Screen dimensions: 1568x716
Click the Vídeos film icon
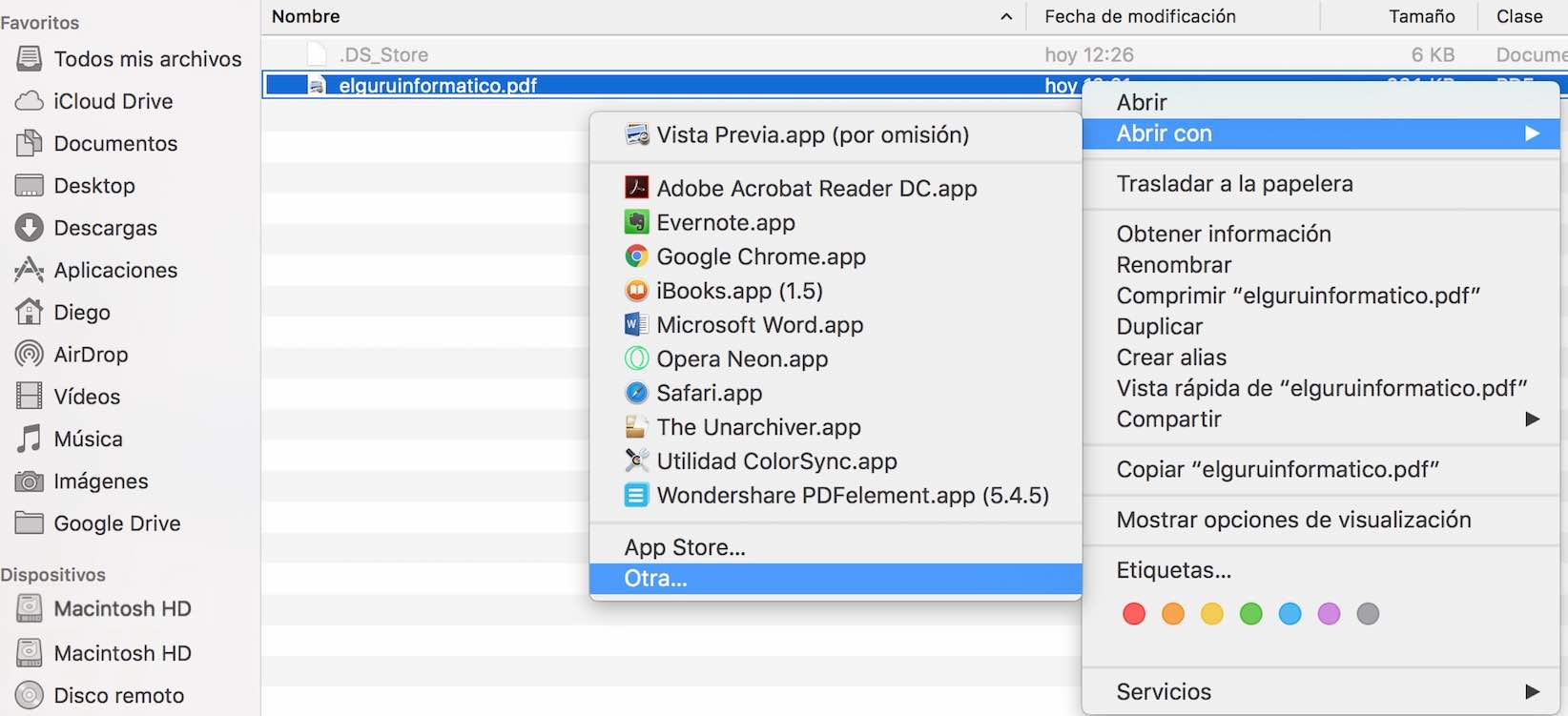point(30,396)
